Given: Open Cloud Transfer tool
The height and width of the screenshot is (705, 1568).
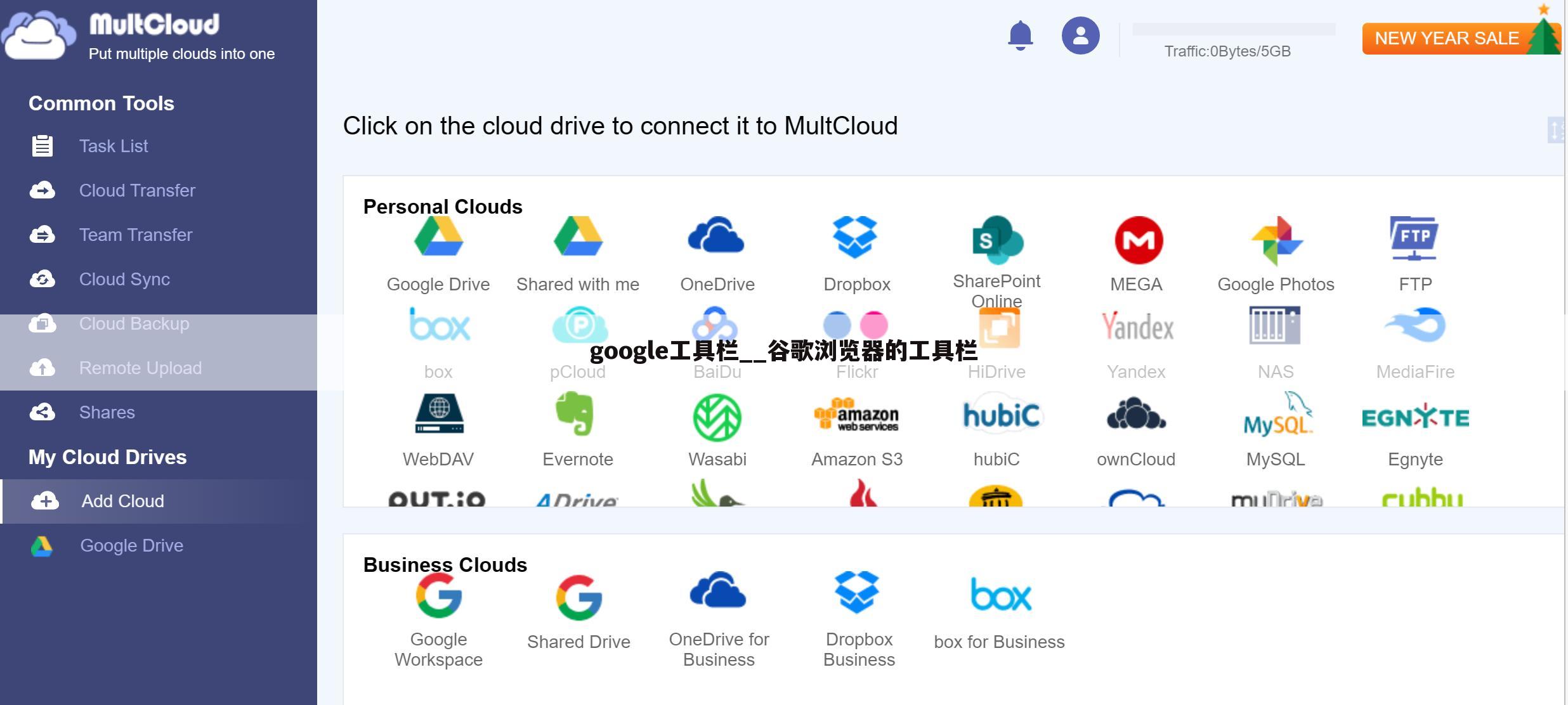Looking at the screenshot, I should pos(137,190).
